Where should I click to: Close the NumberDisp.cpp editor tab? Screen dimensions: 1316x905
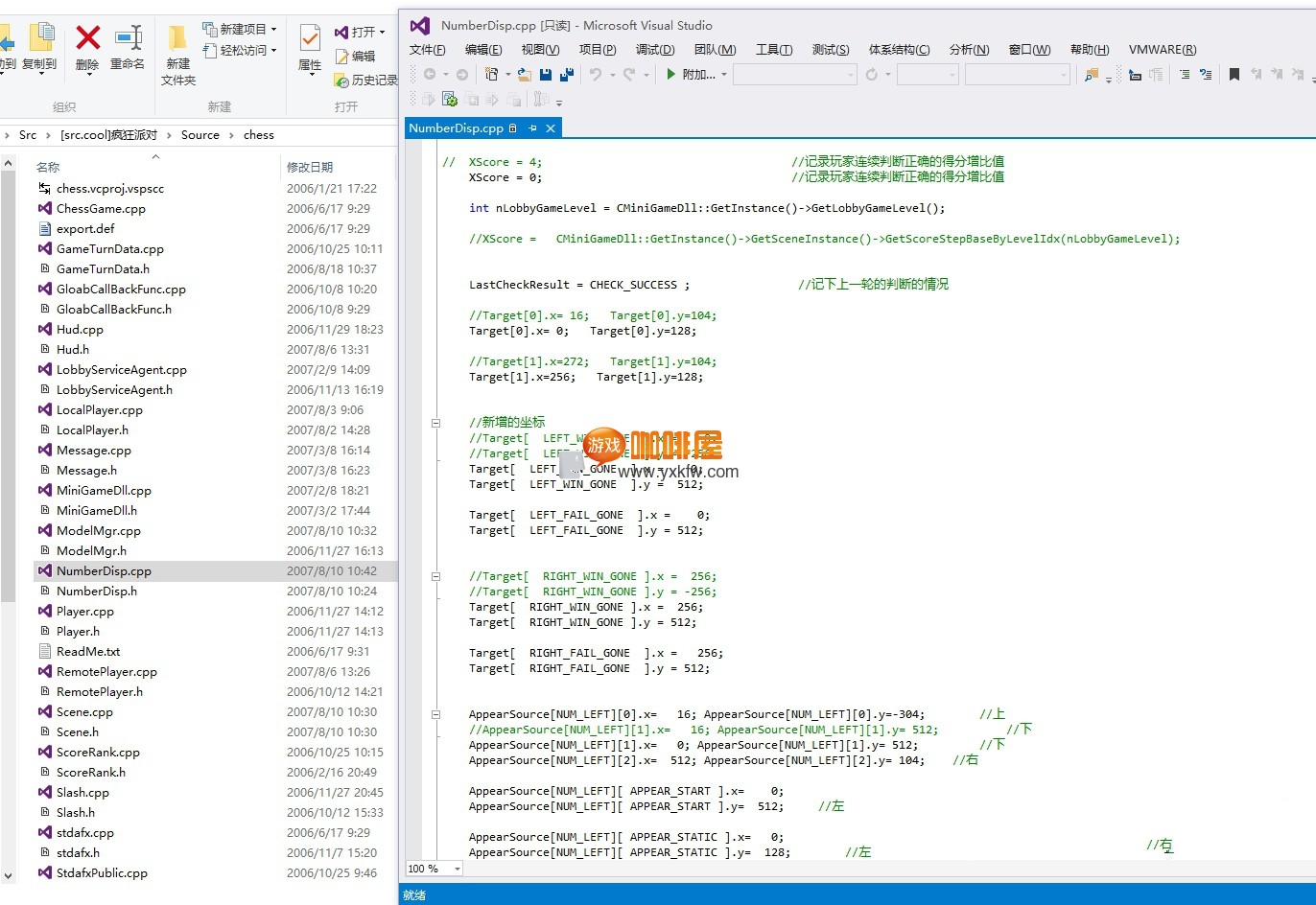[551, 128]
